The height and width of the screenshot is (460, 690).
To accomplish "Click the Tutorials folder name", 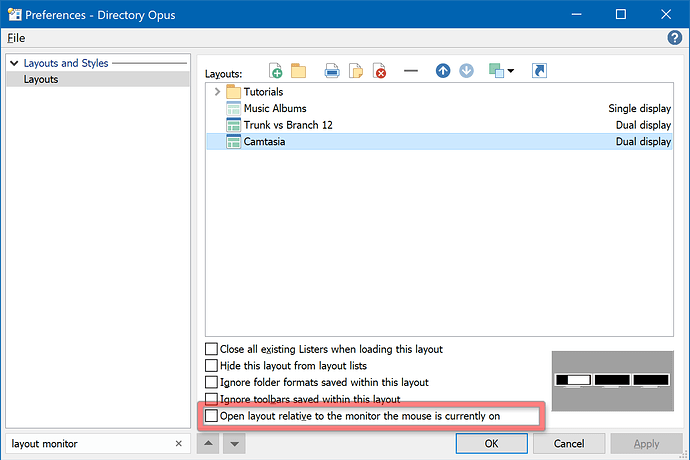I will tap(264, 92).
